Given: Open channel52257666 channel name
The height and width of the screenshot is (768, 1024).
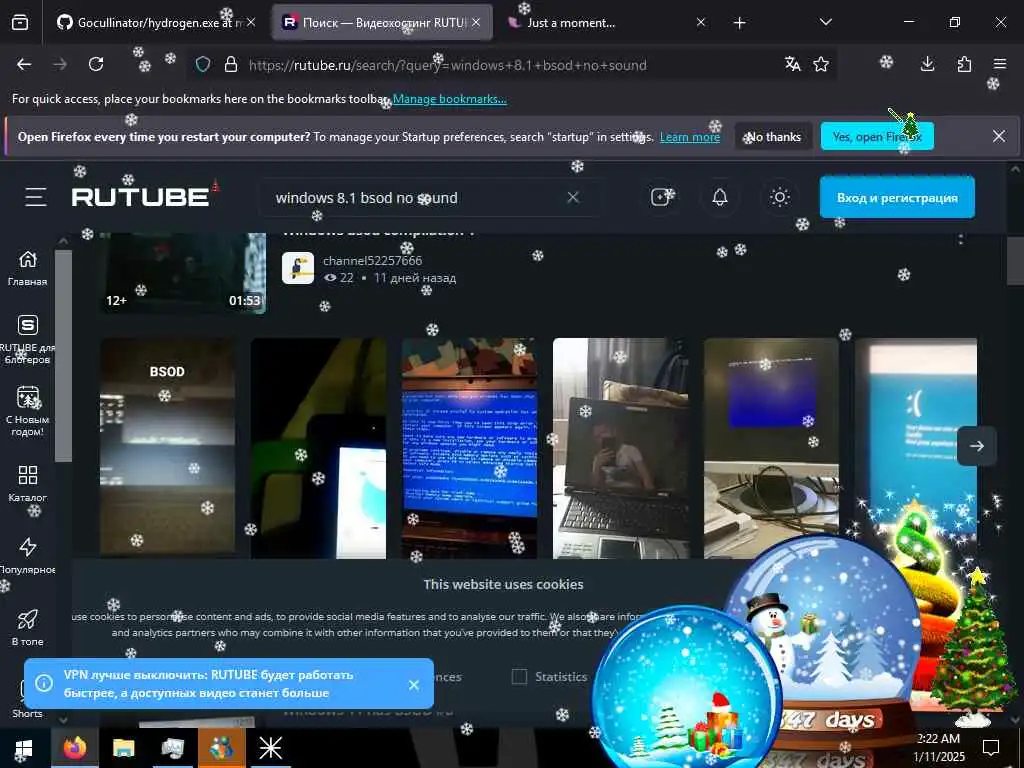Looking at the screenshot, I should [x=372, y=261].
